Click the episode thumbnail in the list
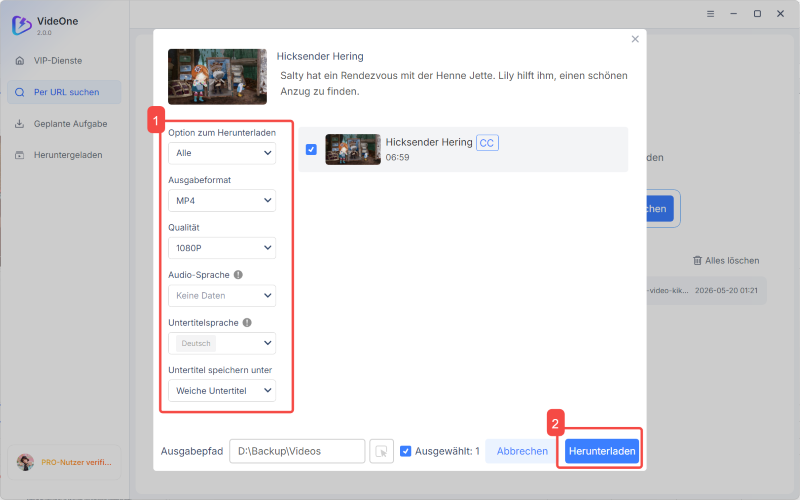 353,149
